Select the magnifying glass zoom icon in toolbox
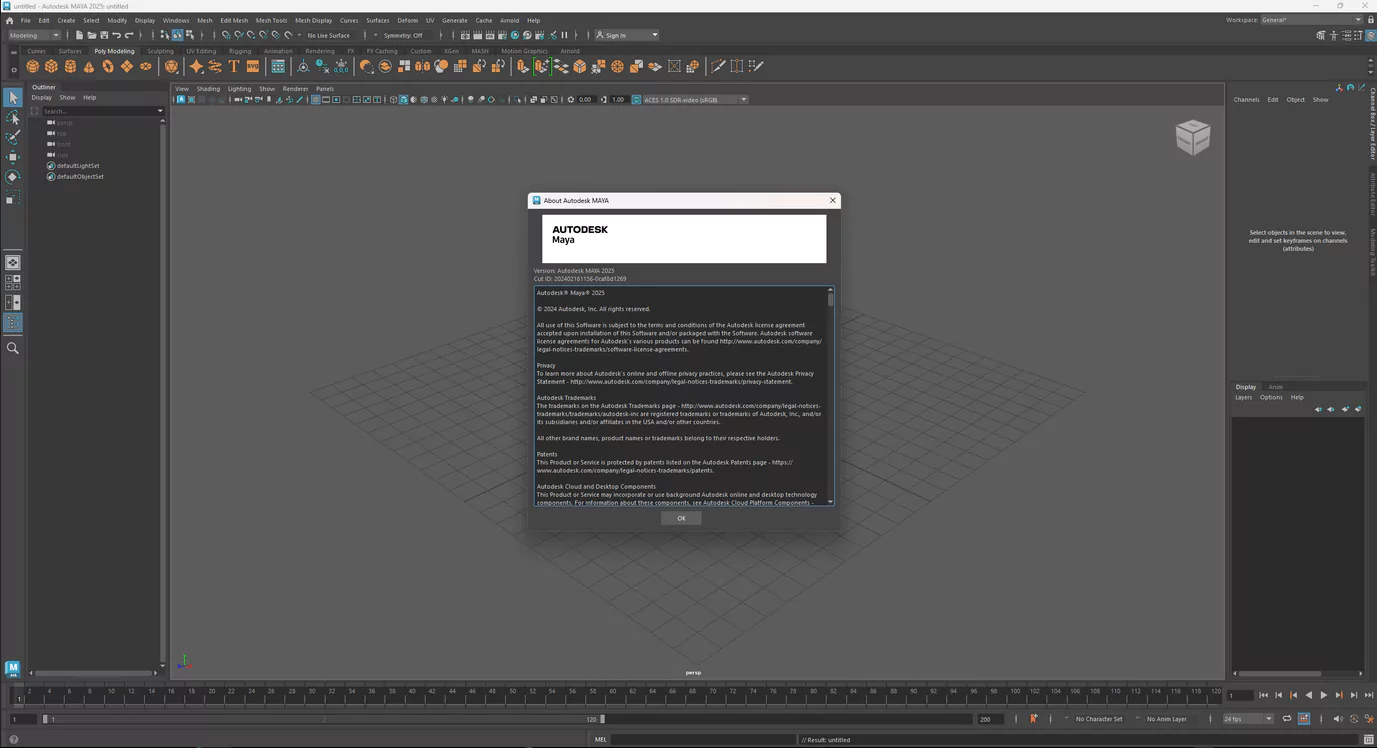Viewport: 1377px width, 748px height. pyautogui.click(x=13, y=348)
